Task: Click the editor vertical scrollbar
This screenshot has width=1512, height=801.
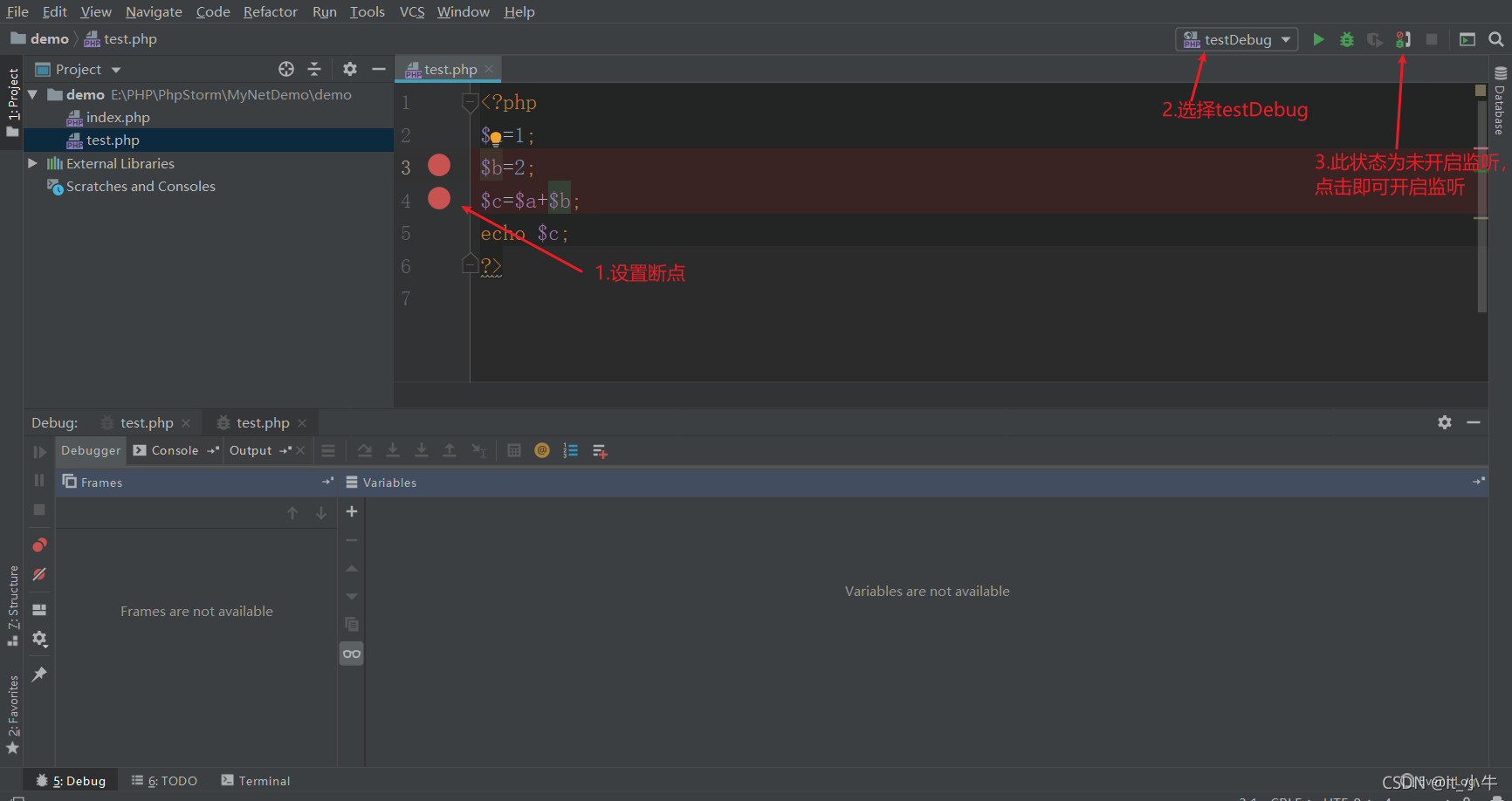Action: (1481, 207)
